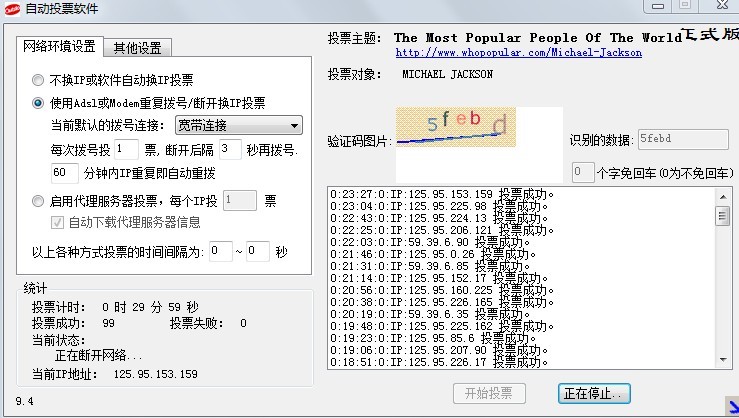Open the 其他设置 tab
739x418 pixels.
pos(138,47)
